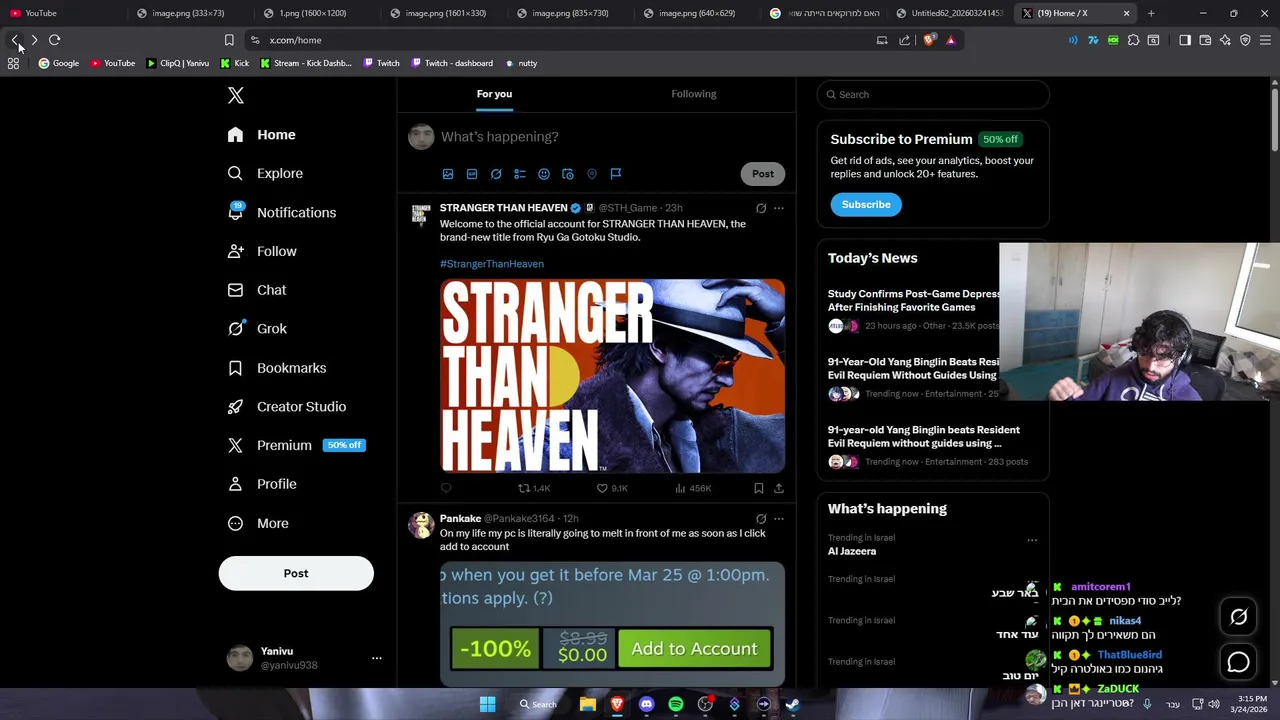Add a poll in the composer
Screen dimensions: 1280x720
click(520, 174)
